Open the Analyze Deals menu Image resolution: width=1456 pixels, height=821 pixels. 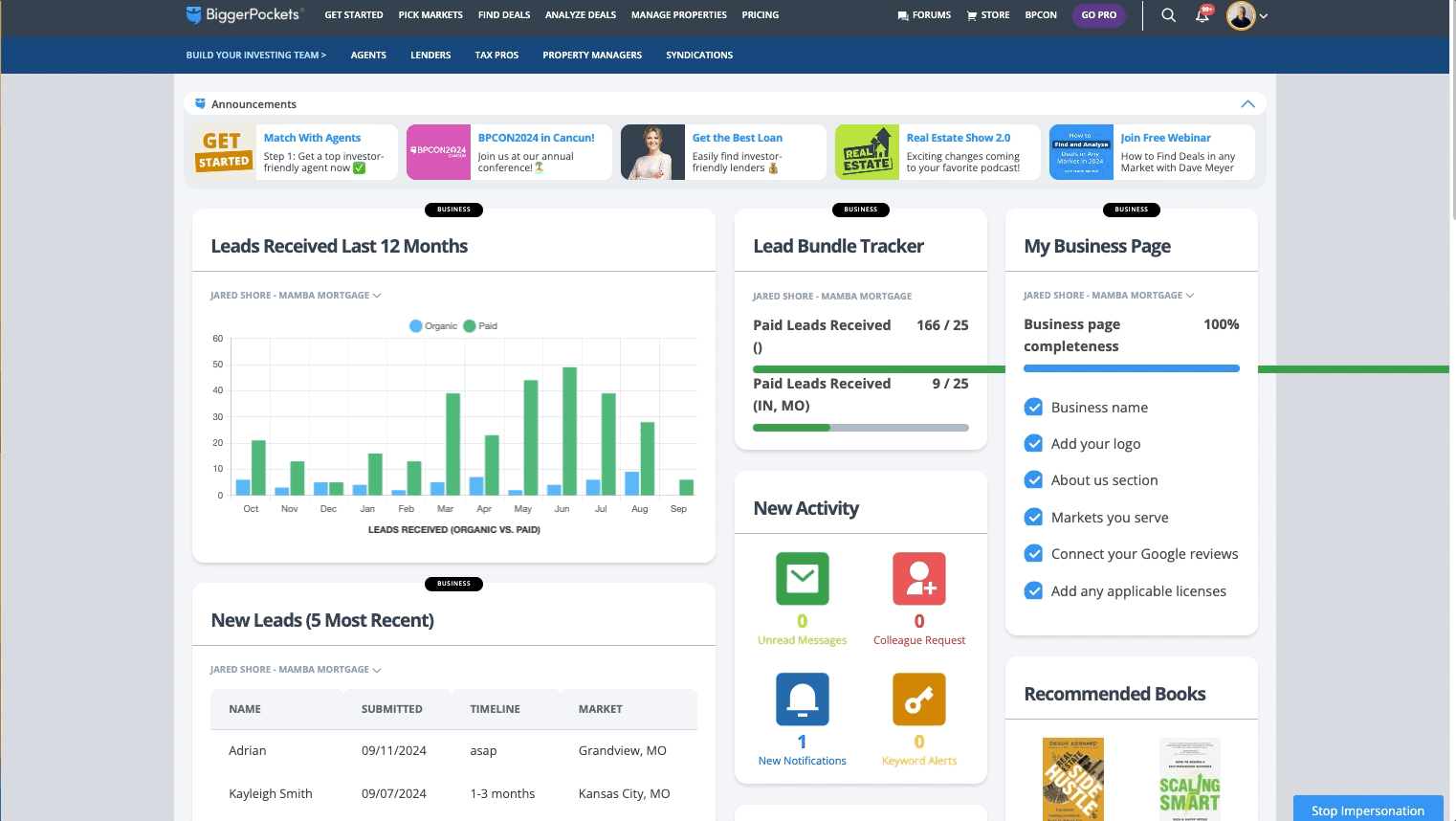580,15
